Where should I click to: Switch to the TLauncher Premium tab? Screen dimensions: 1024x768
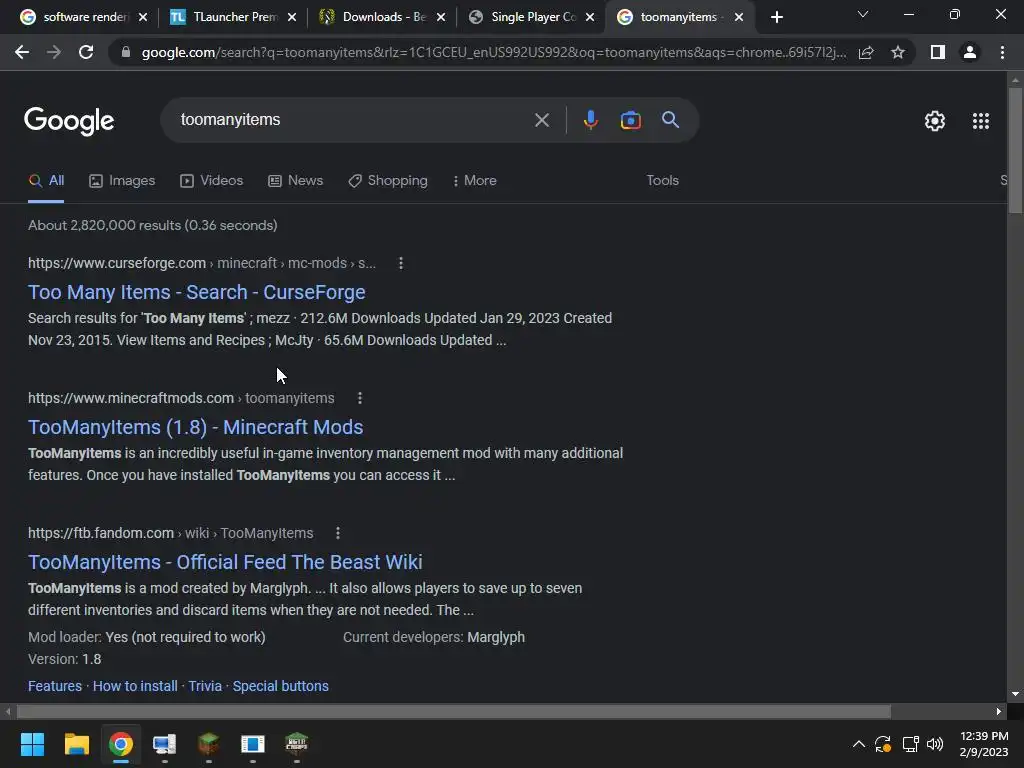227,17
